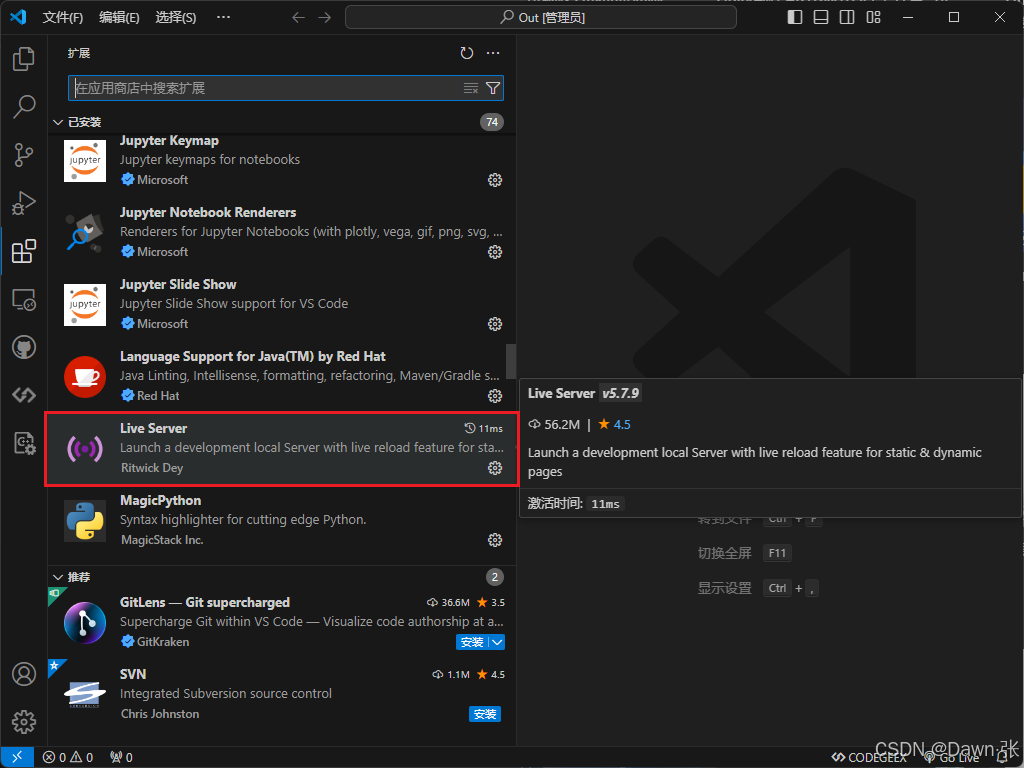Open remote window status bar button
Image resolution: width=1024 pixels, height=768 pixels.
(x=18, y=757)
